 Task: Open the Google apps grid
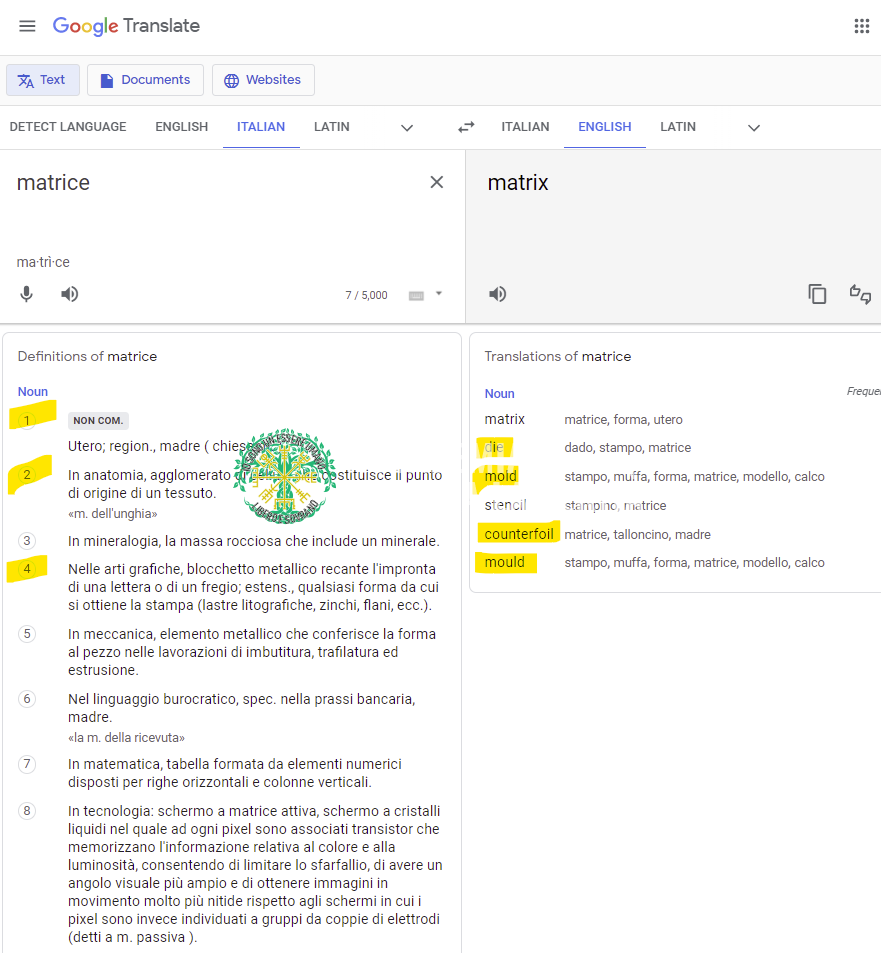click(x=861, y=26)
